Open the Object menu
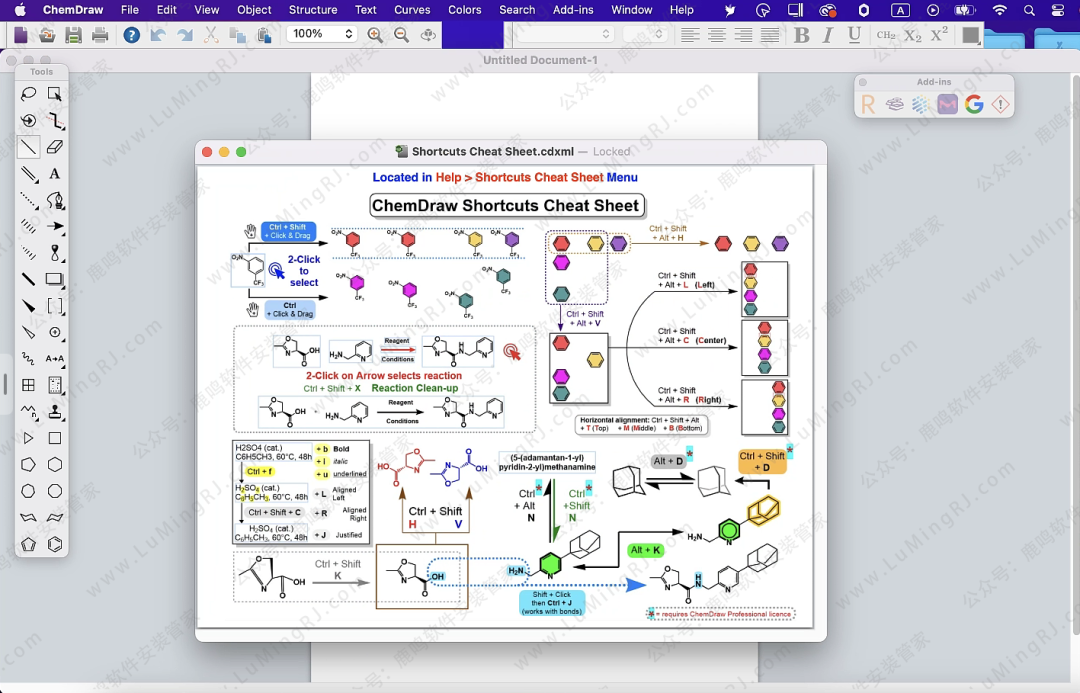 pos(254,10)
